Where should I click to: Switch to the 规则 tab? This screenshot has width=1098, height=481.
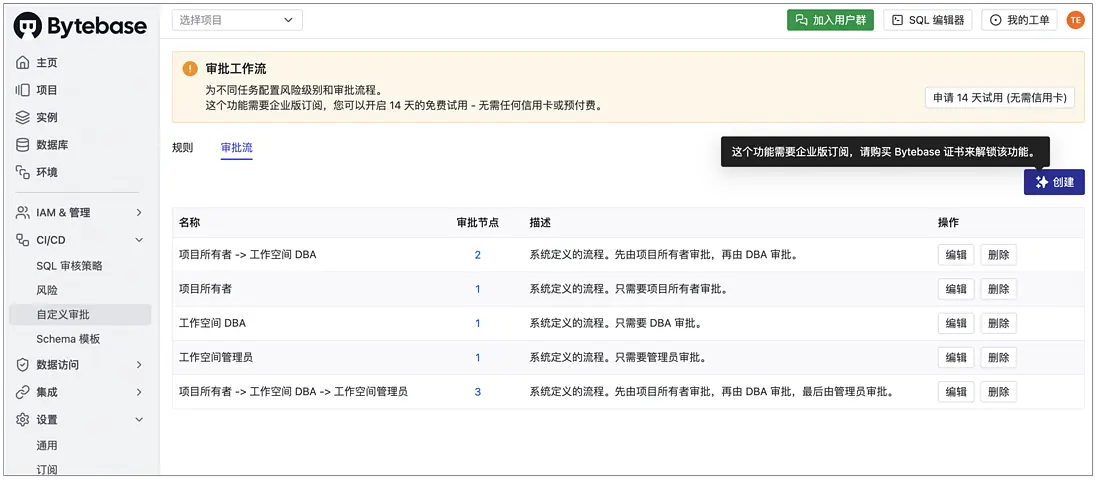point(183,148)
